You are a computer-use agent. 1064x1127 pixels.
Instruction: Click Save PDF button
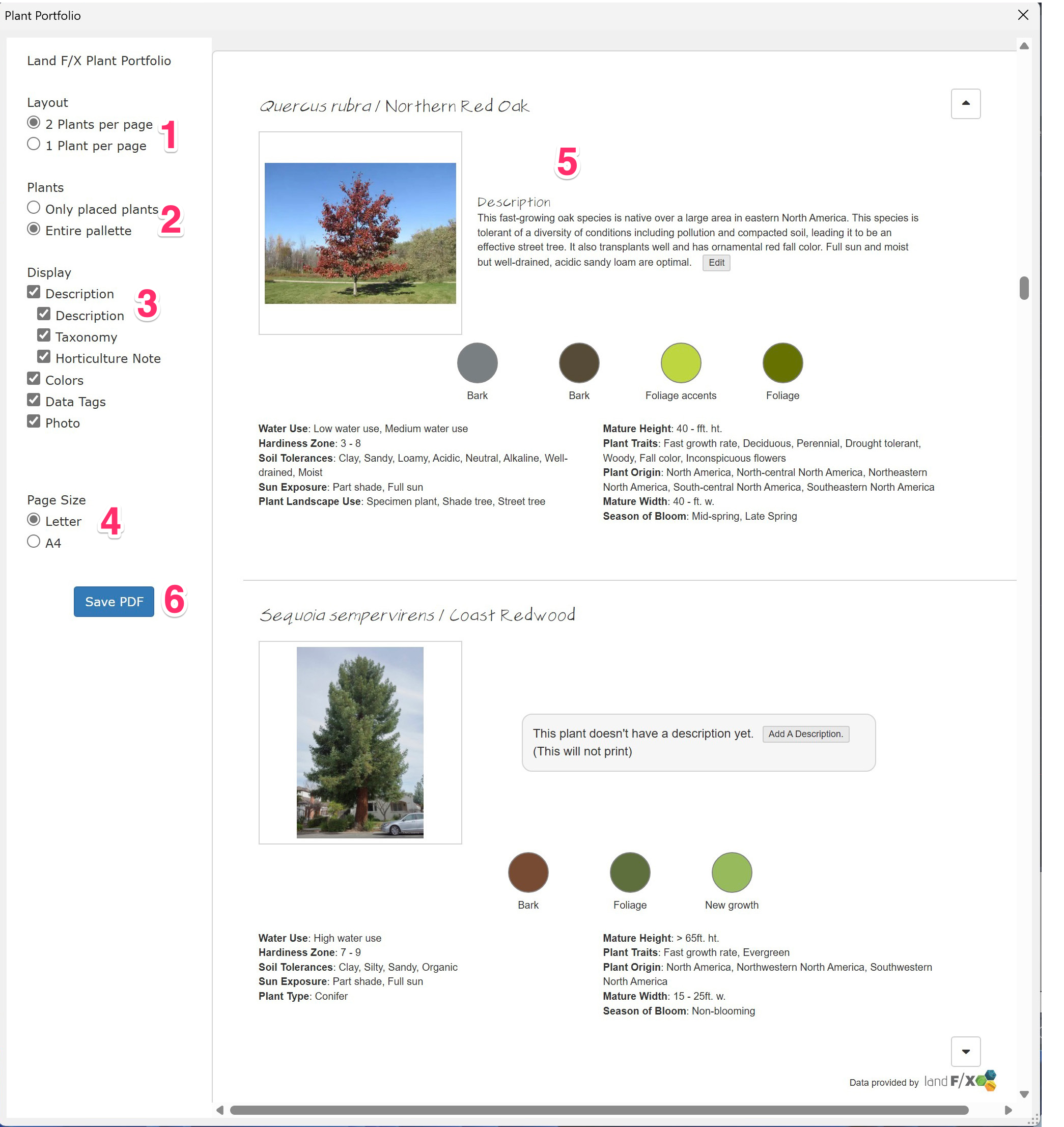pos(113,601)
